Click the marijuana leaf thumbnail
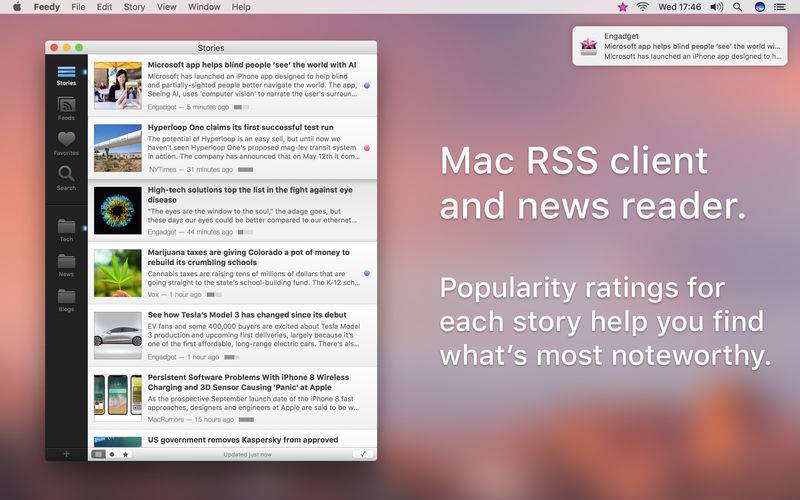Image resolution: width=800 pixels, height=500 pixels. coord(118,273)
